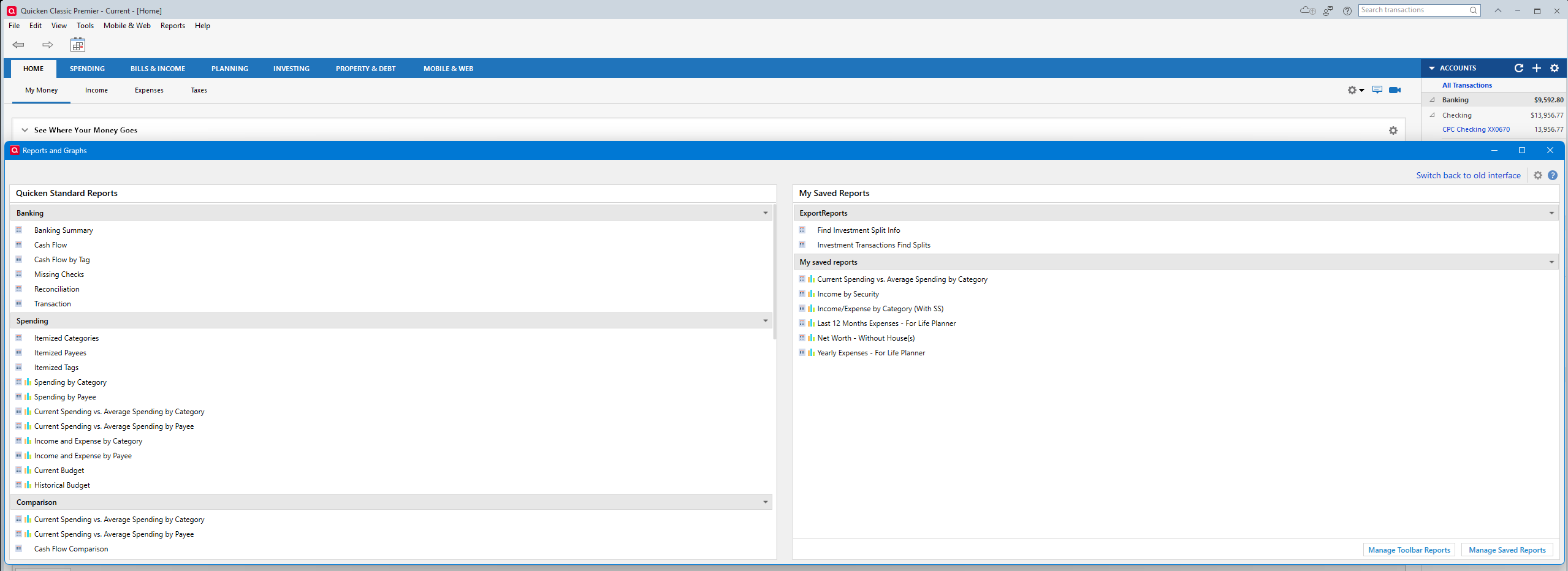Image resolution: width=1568 pixels, height=571 pixels.
Task: Click Manage Toolbar Reports button
Action: [1409, 550]
